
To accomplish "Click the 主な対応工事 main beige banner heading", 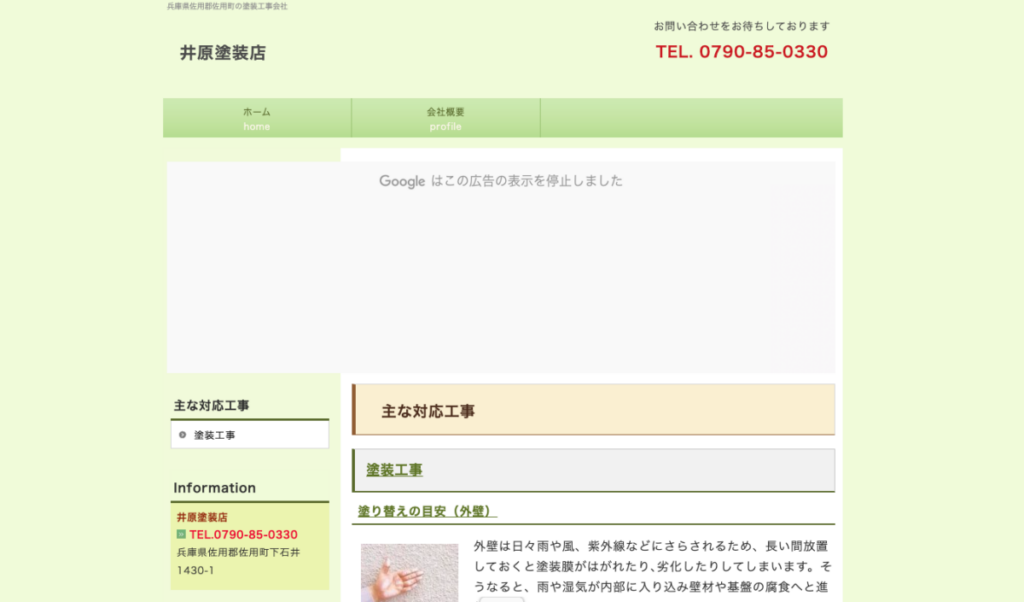I will tap(428, 411).
